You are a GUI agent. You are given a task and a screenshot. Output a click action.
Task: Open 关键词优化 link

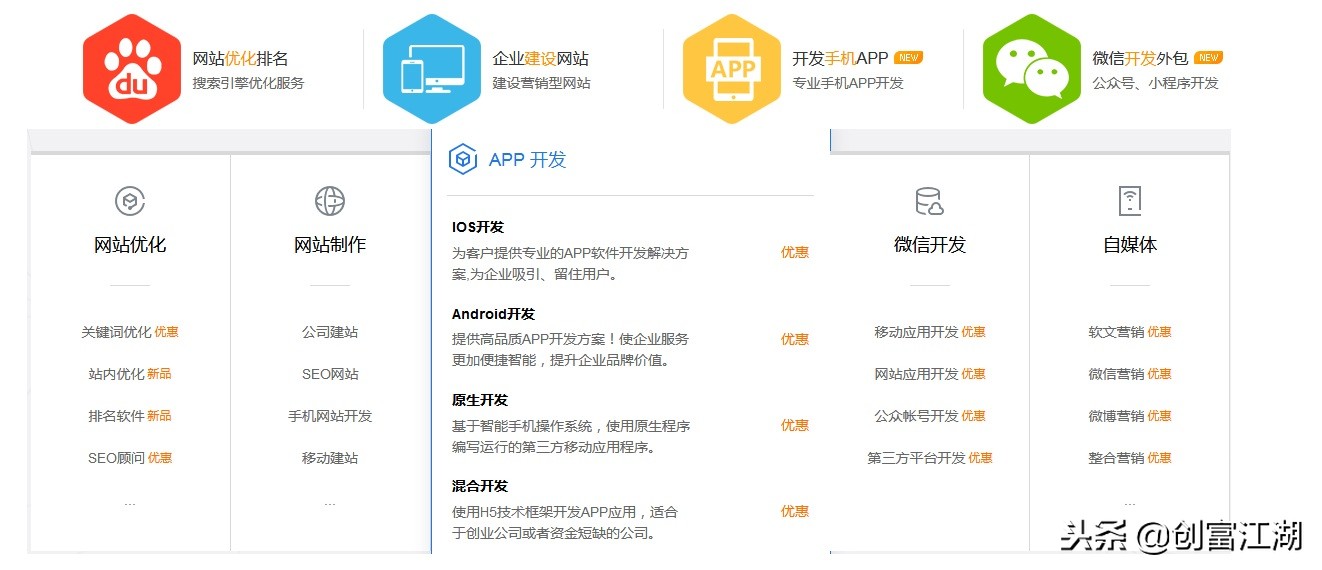[116, 332]
